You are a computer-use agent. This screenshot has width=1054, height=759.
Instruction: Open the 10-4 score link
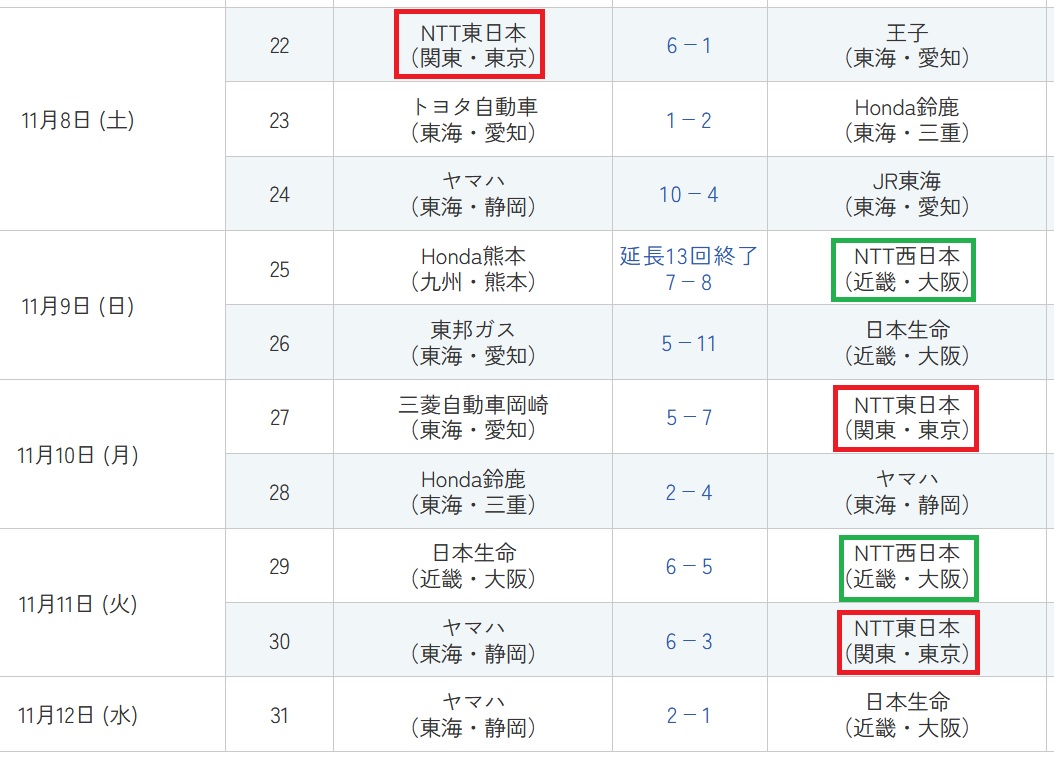(688, 194)
